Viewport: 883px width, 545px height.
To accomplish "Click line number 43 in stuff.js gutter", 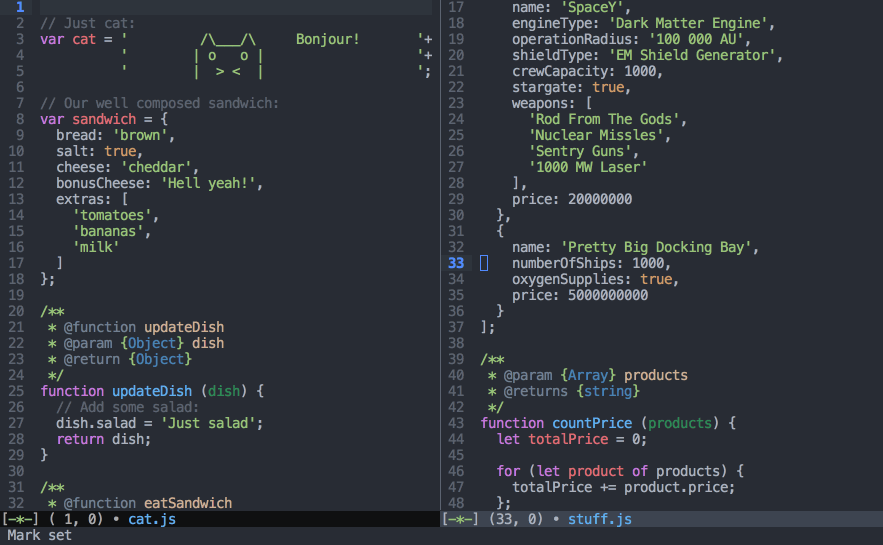I will 456,423.
